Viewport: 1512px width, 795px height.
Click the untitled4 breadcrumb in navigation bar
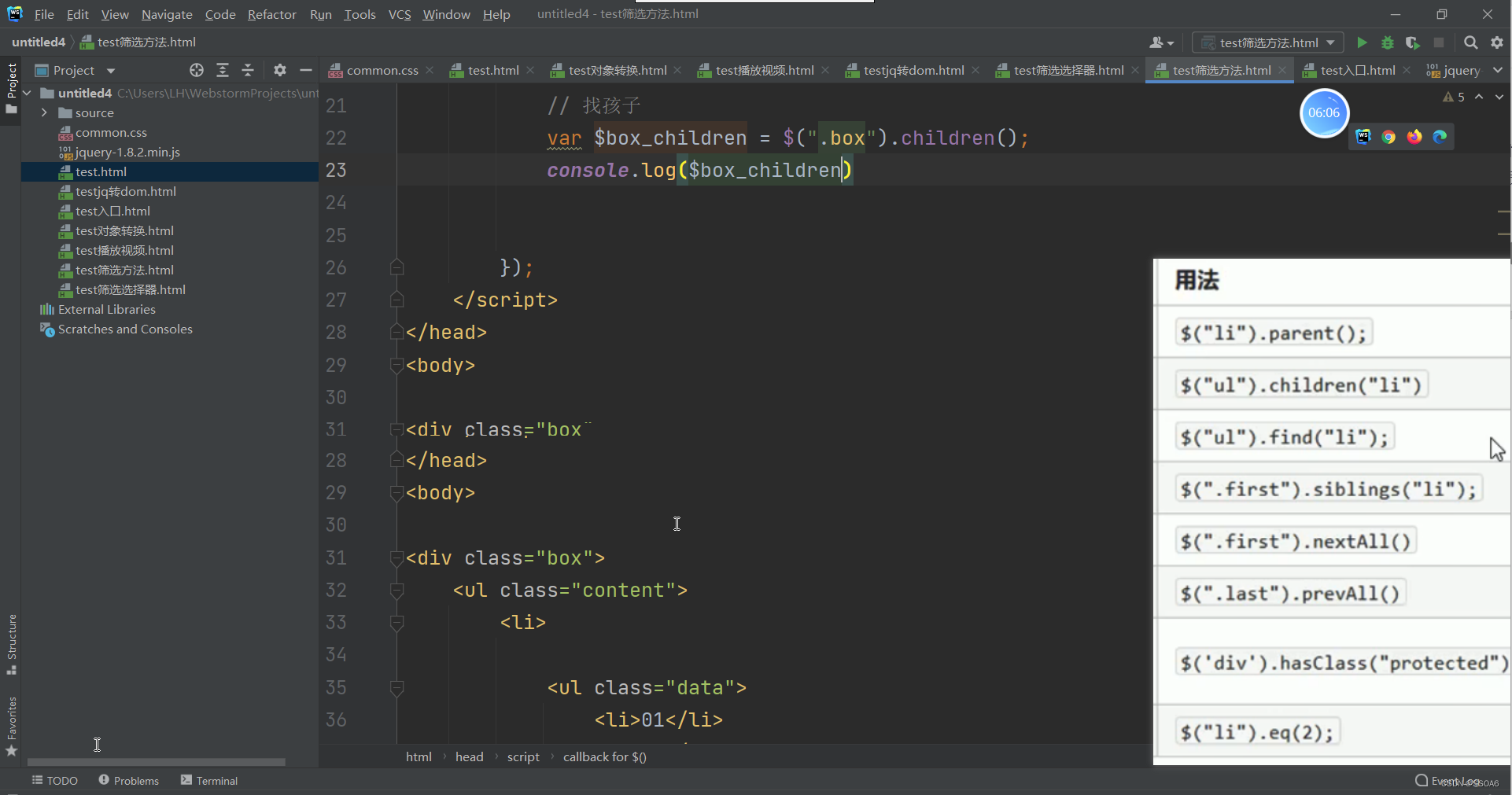(x=39, y=42)
